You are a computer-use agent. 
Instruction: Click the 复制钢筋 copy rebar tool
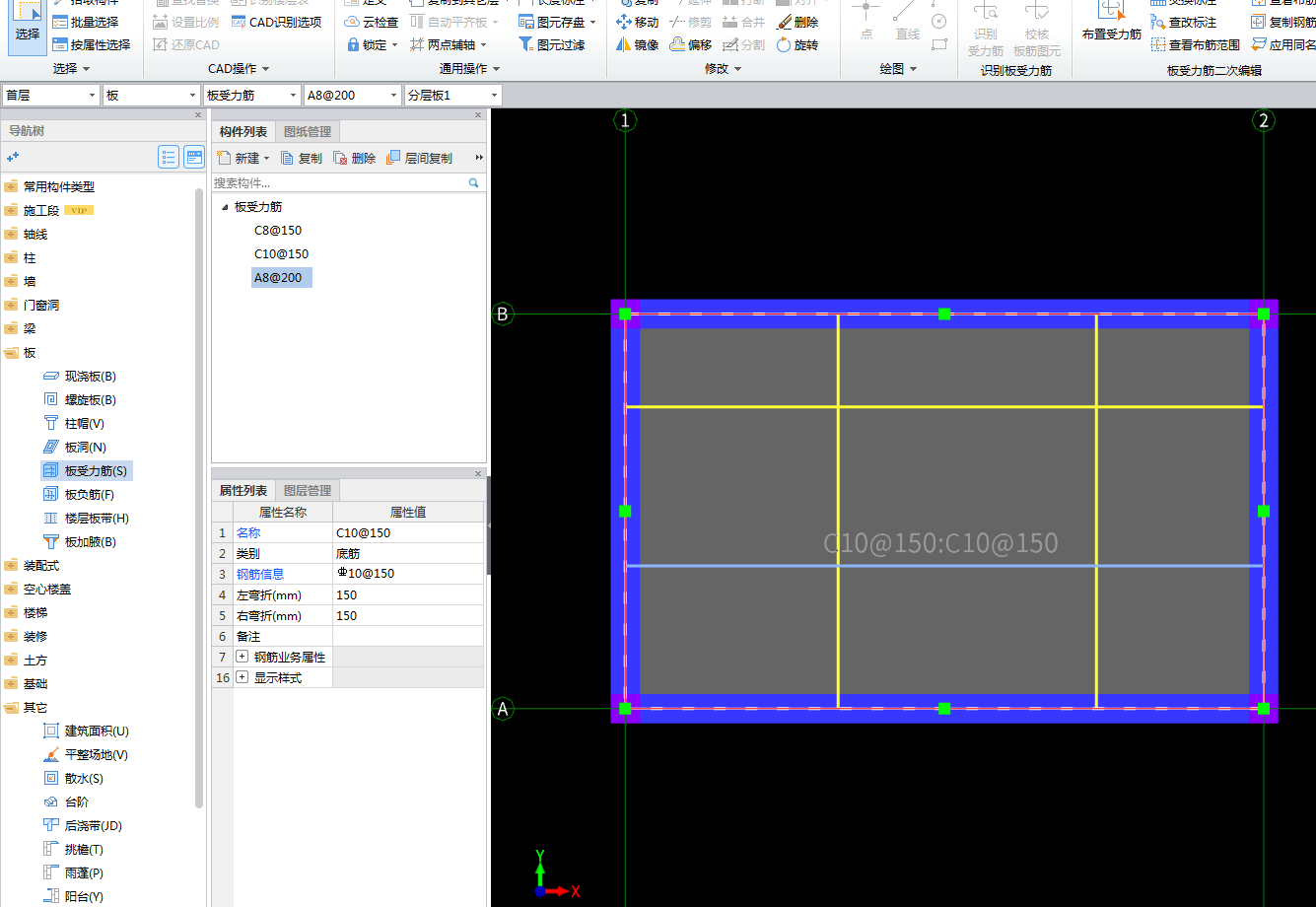point(1284,22)
